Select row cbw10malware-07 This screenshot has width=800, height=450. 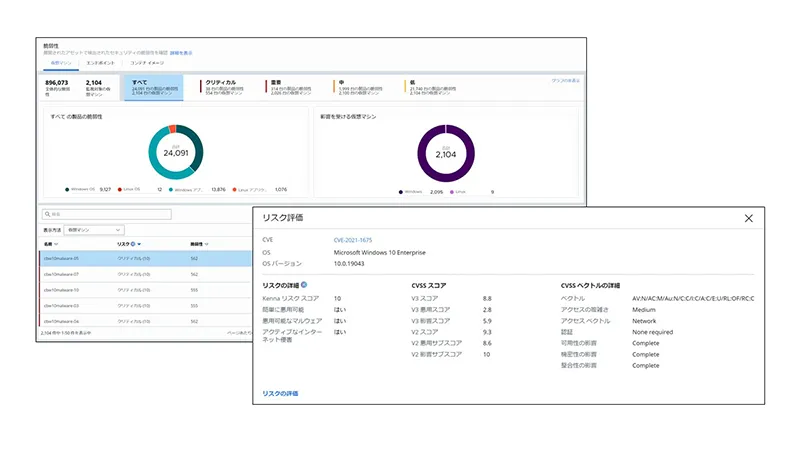click(145, 274)
